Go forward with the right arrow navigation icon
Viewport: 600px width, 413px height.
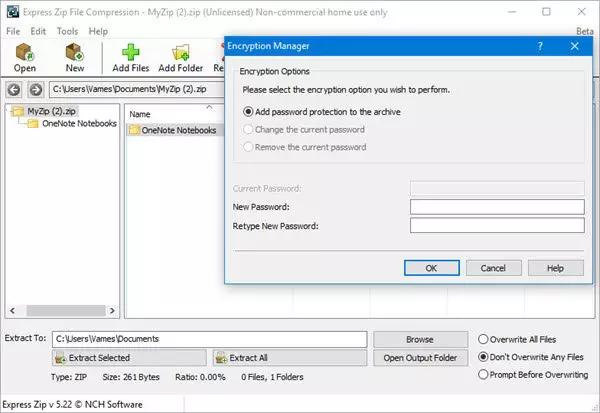tap(36, 90)
